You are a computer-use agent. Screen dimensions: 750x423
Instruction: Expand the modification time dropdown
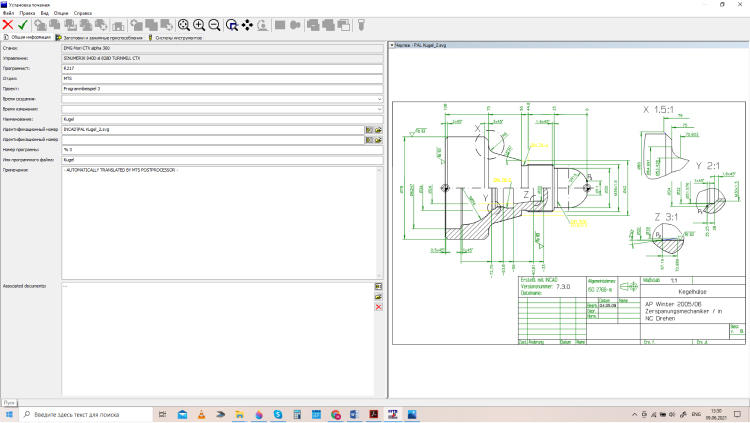(x=379, y=109)
